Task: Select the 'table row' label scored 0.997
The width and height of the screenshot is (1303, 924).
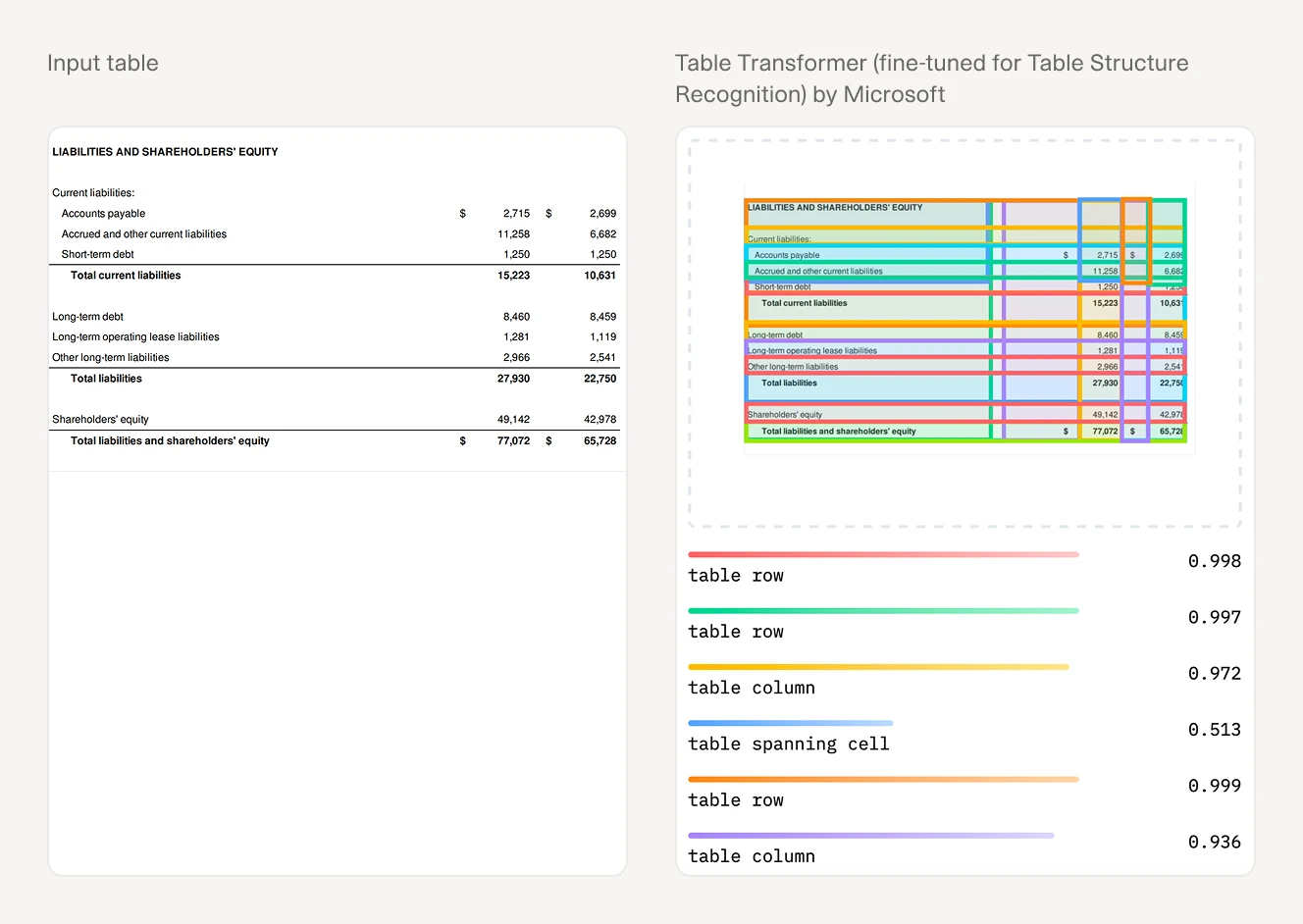Action: pos(736,632)
